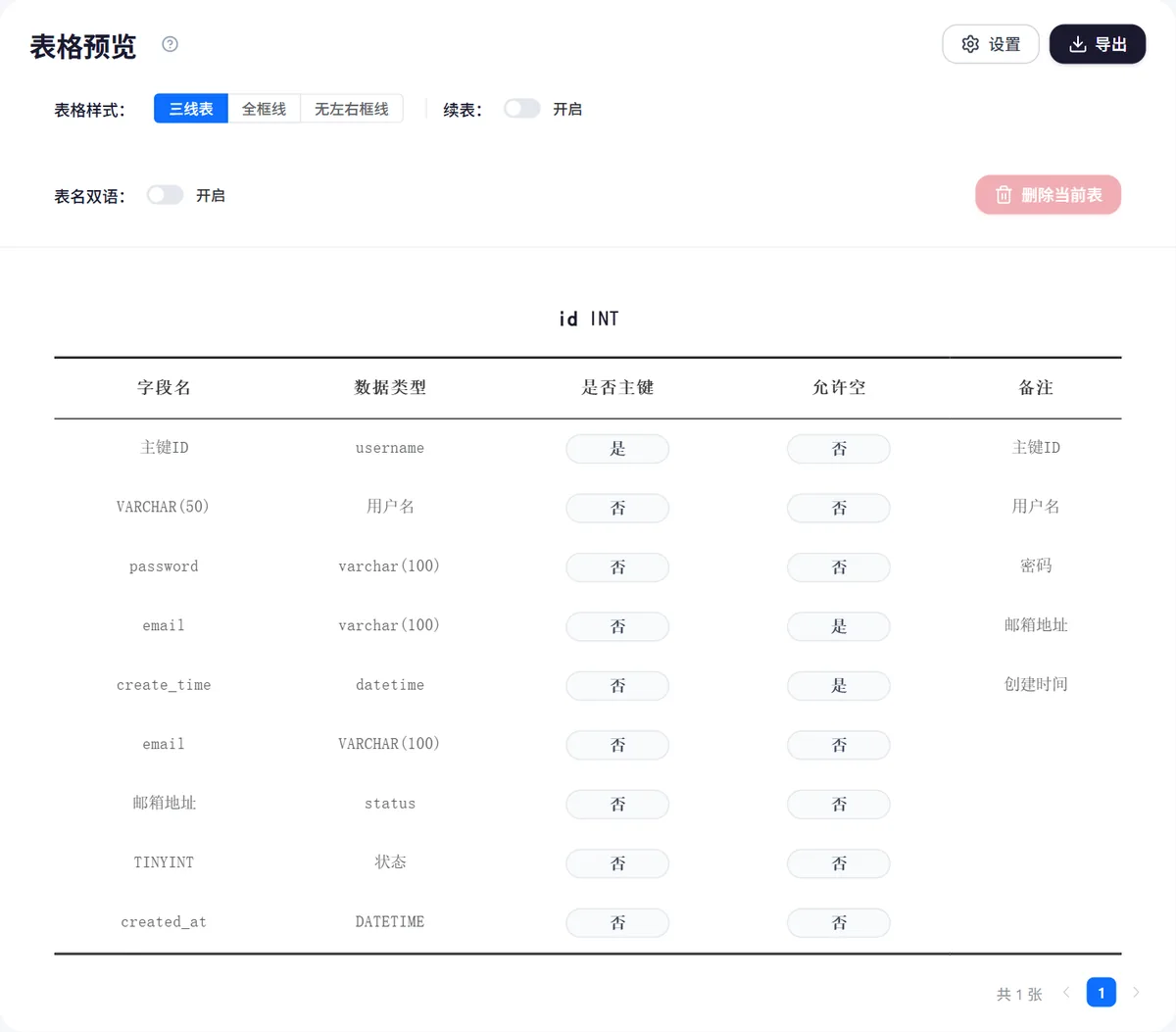Screen dimensions: 1176x1032
Task: Click the 'VARCHAR(50)' field name cell
Action: [x=163, y=507]
